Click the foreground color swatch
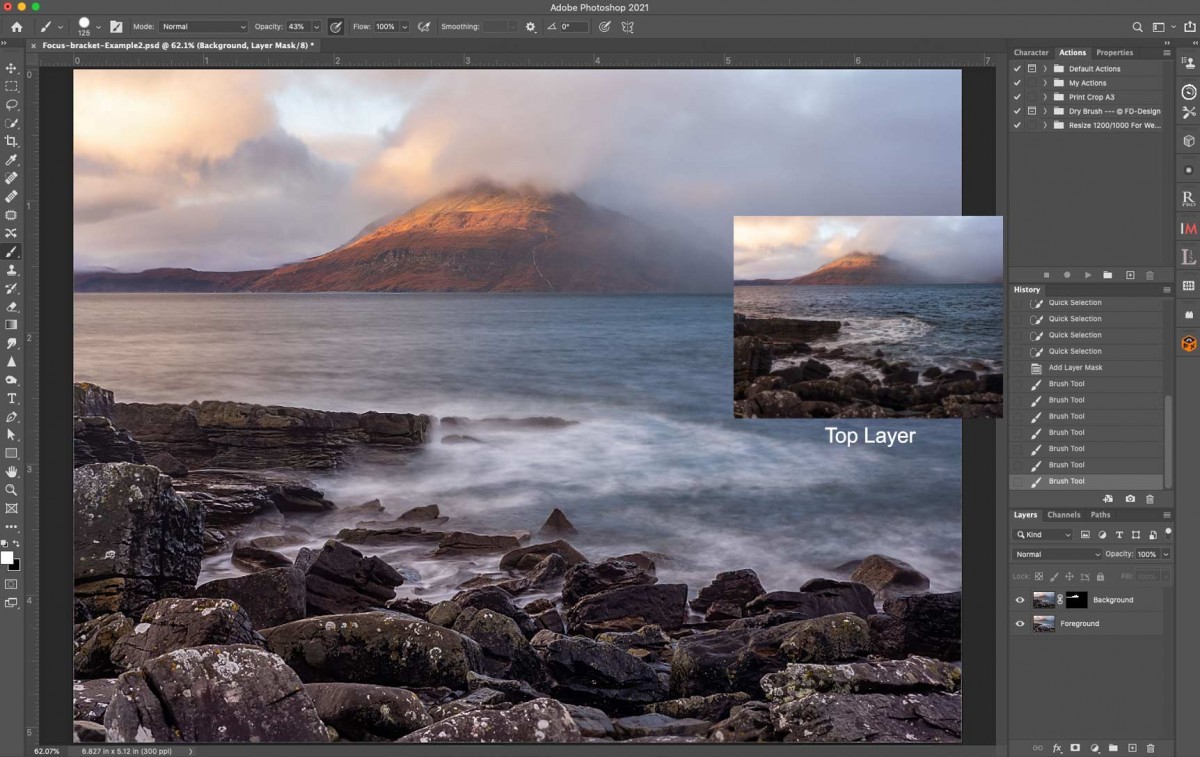1200x757 pixels. click(7, 558)
